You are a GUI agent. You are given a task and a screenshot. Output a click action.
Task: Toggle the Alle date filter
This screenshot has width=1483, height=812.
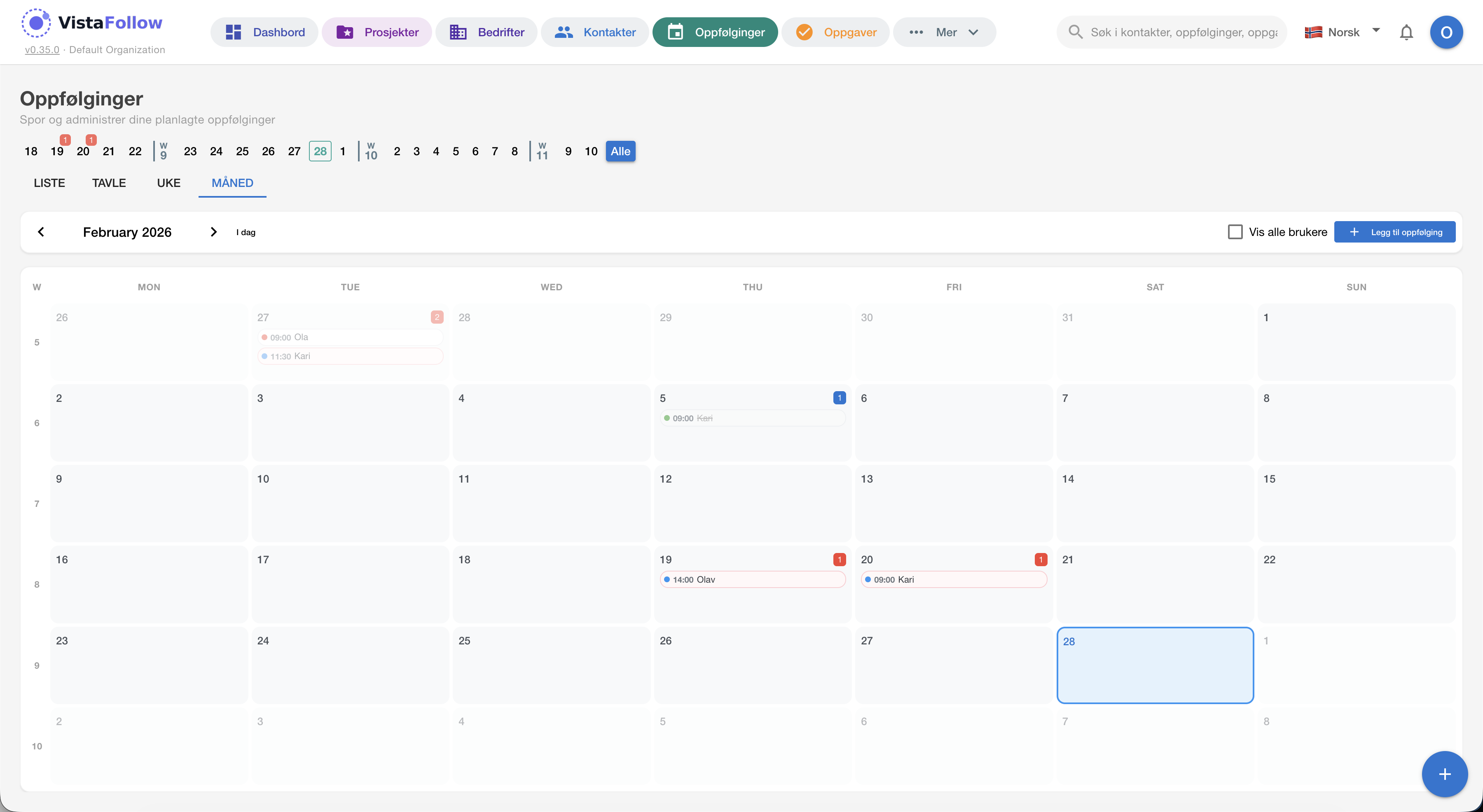(620, 152)
